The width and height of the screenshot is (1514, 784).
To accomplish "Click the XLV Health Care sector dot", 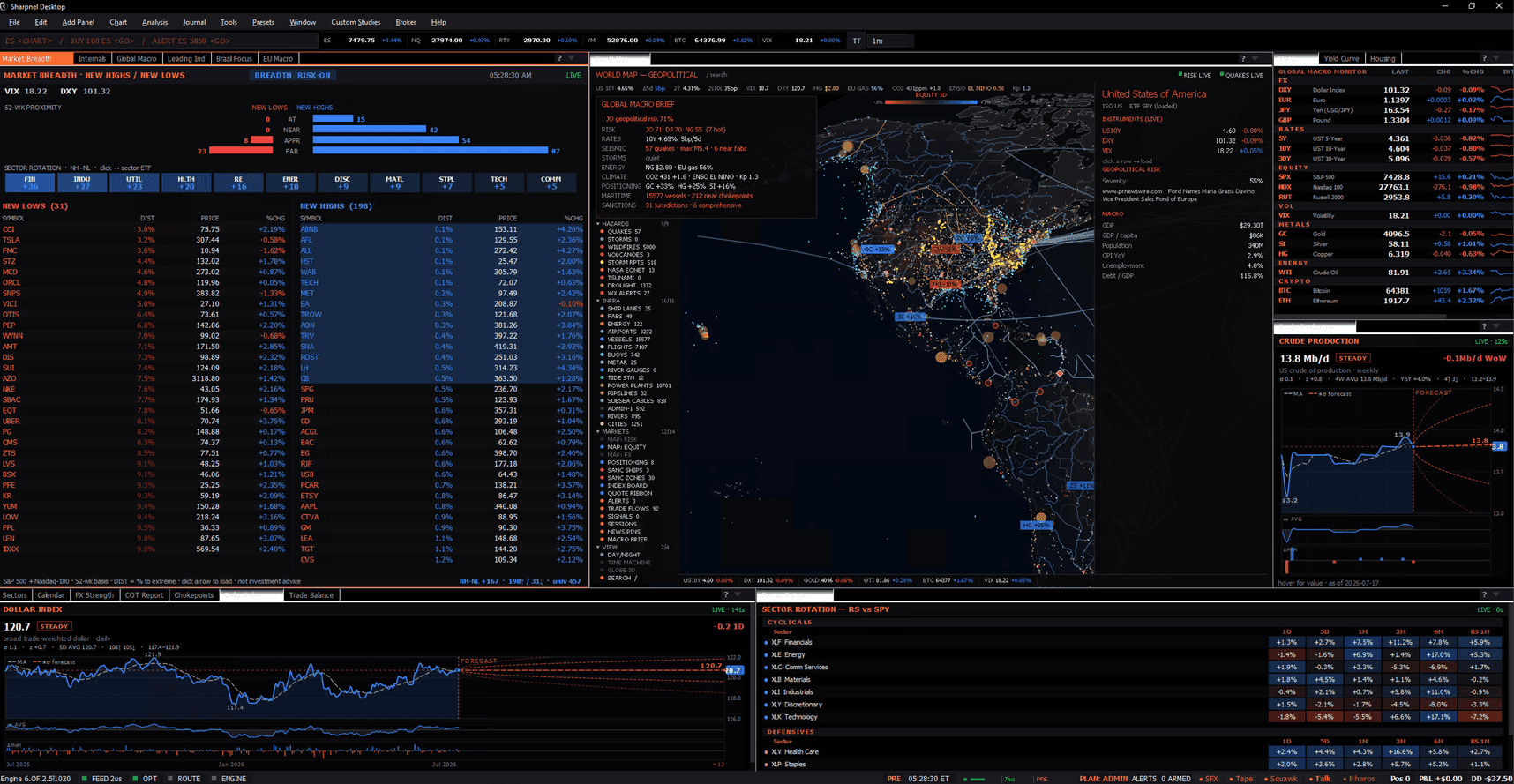I will [x=766, y=752].
